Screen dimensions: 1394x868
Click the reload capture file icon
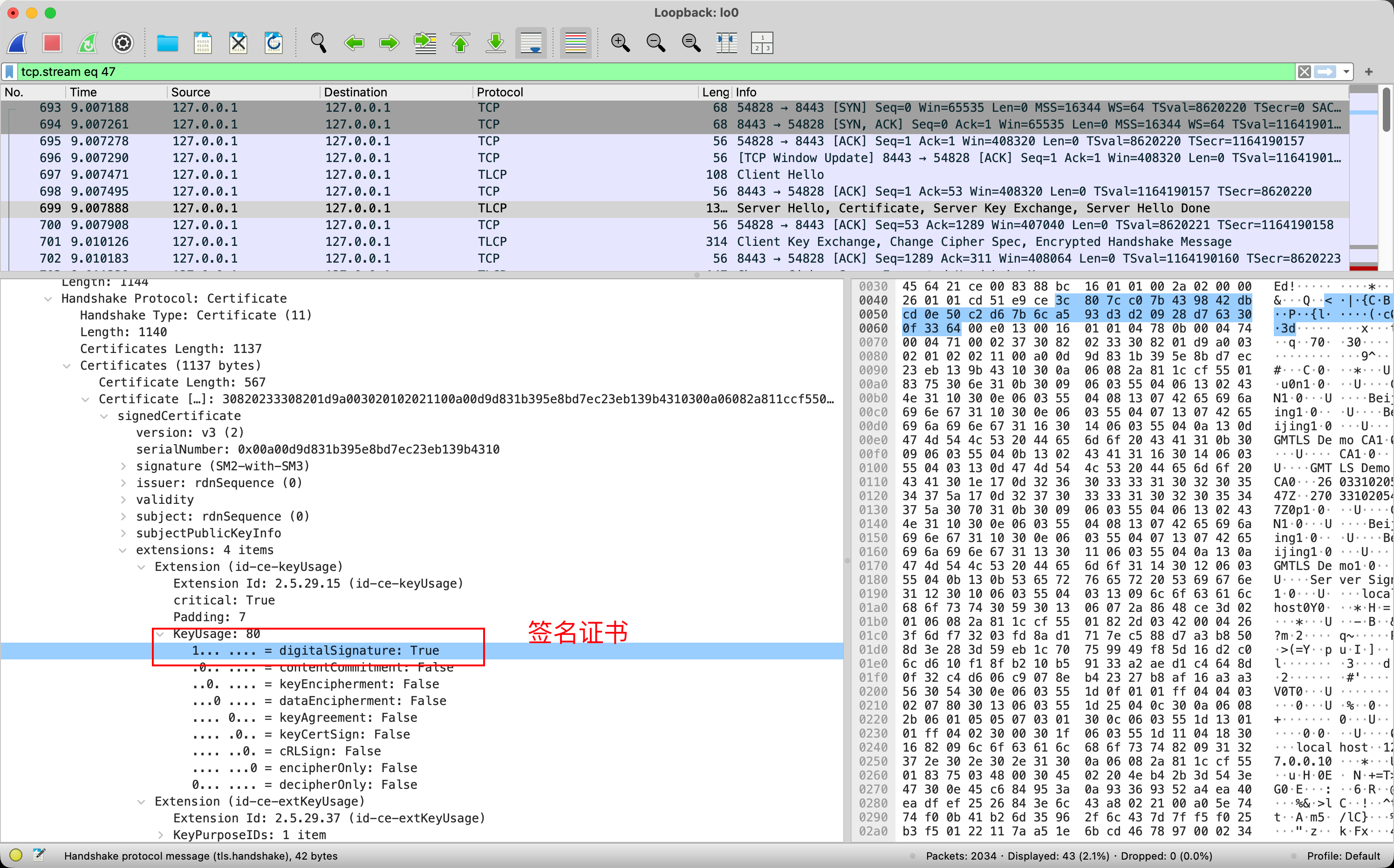273,43
